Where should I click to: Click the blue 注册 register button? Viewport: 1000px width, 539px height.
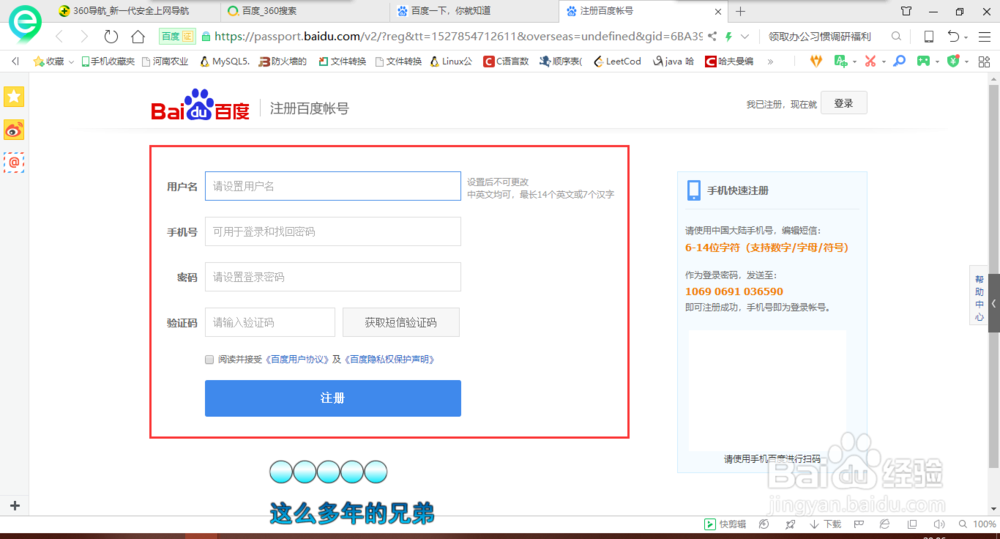[x=333, y=398]
